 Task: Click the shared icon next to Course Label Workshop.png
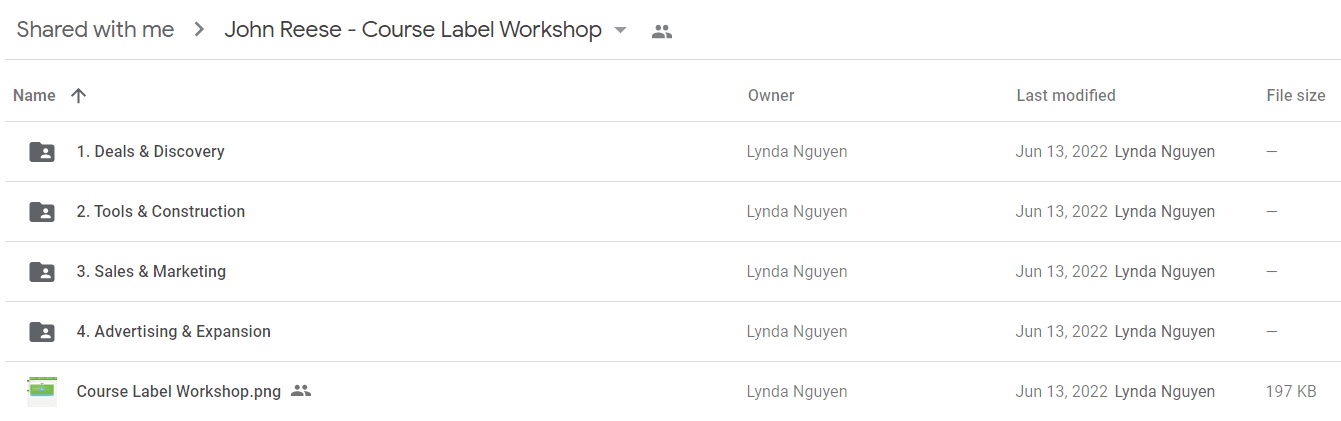[x=301, y=391]
